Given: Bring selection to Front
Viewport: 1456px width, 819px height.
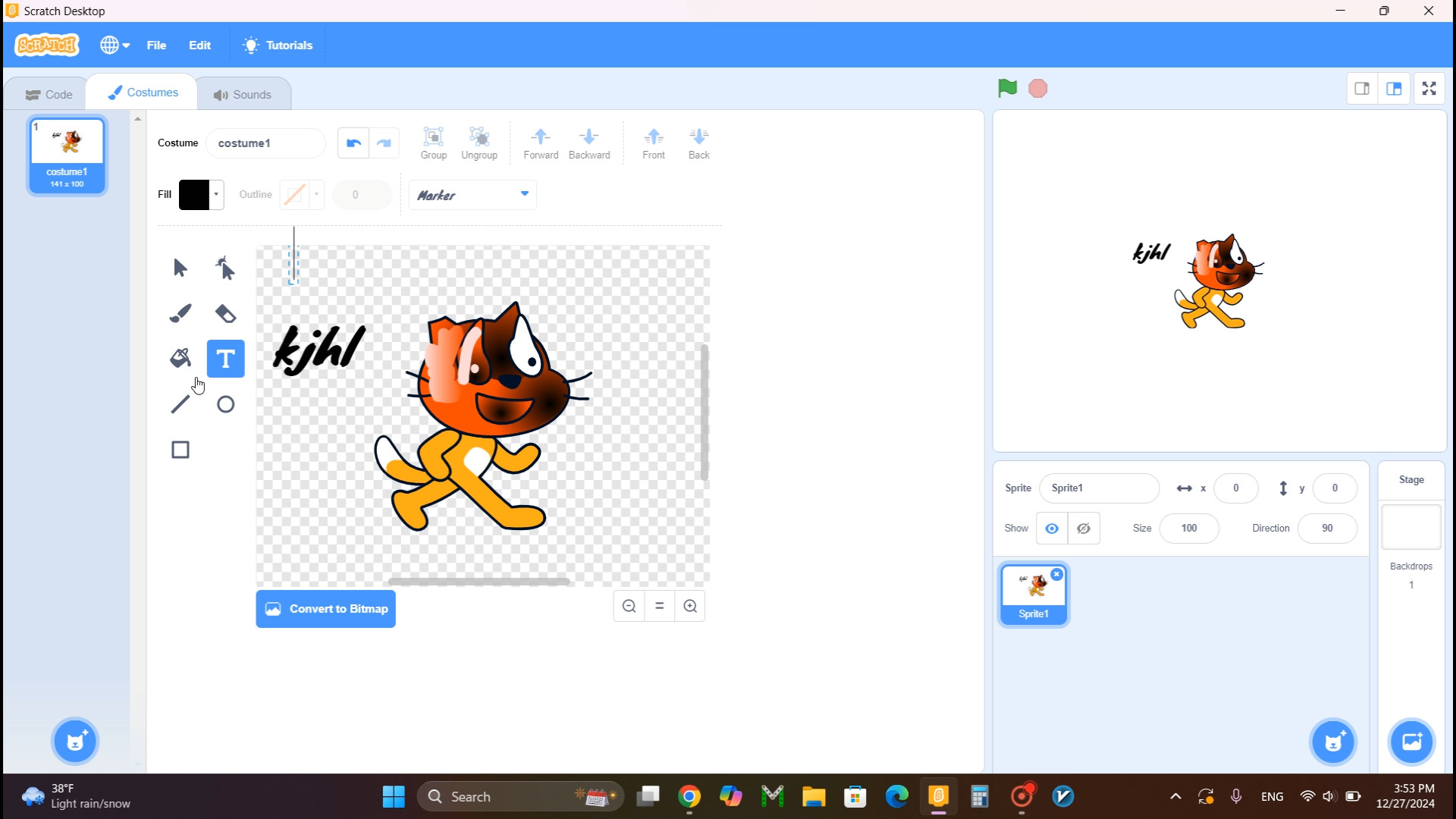Looking at the screenshot, I should [654, 143].
